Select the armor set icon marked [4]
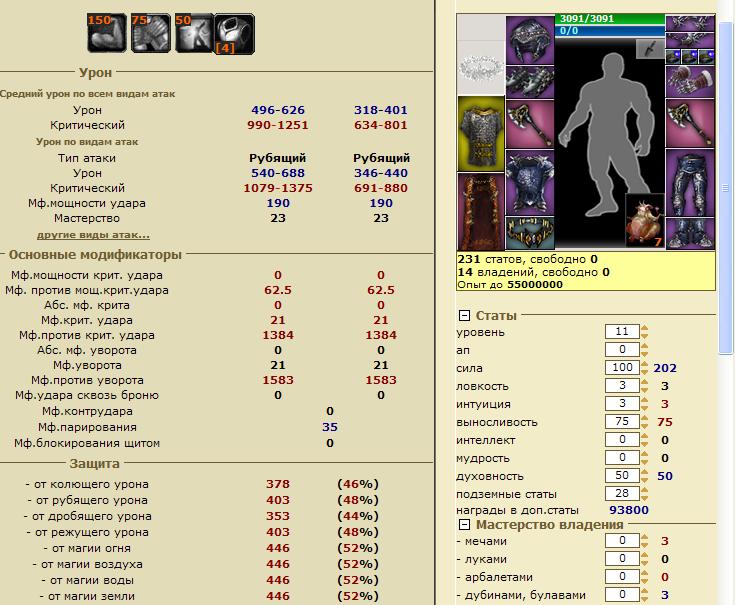 coord(235,34)
